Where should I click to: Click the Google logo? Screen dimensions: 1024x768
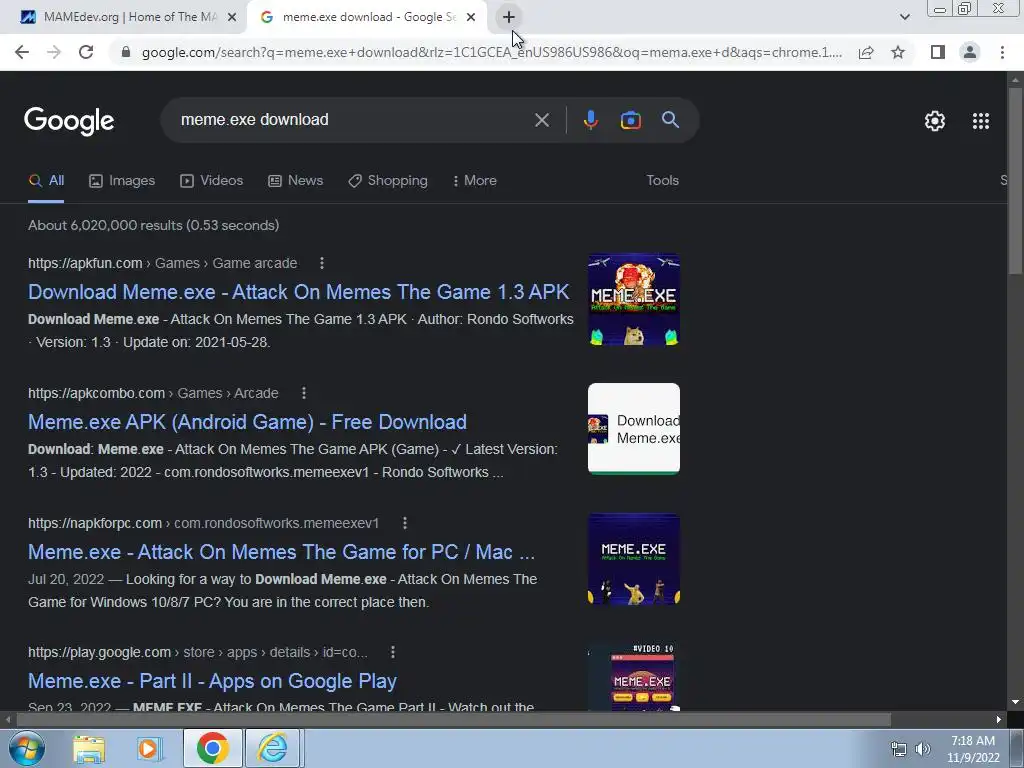[69, 121]
